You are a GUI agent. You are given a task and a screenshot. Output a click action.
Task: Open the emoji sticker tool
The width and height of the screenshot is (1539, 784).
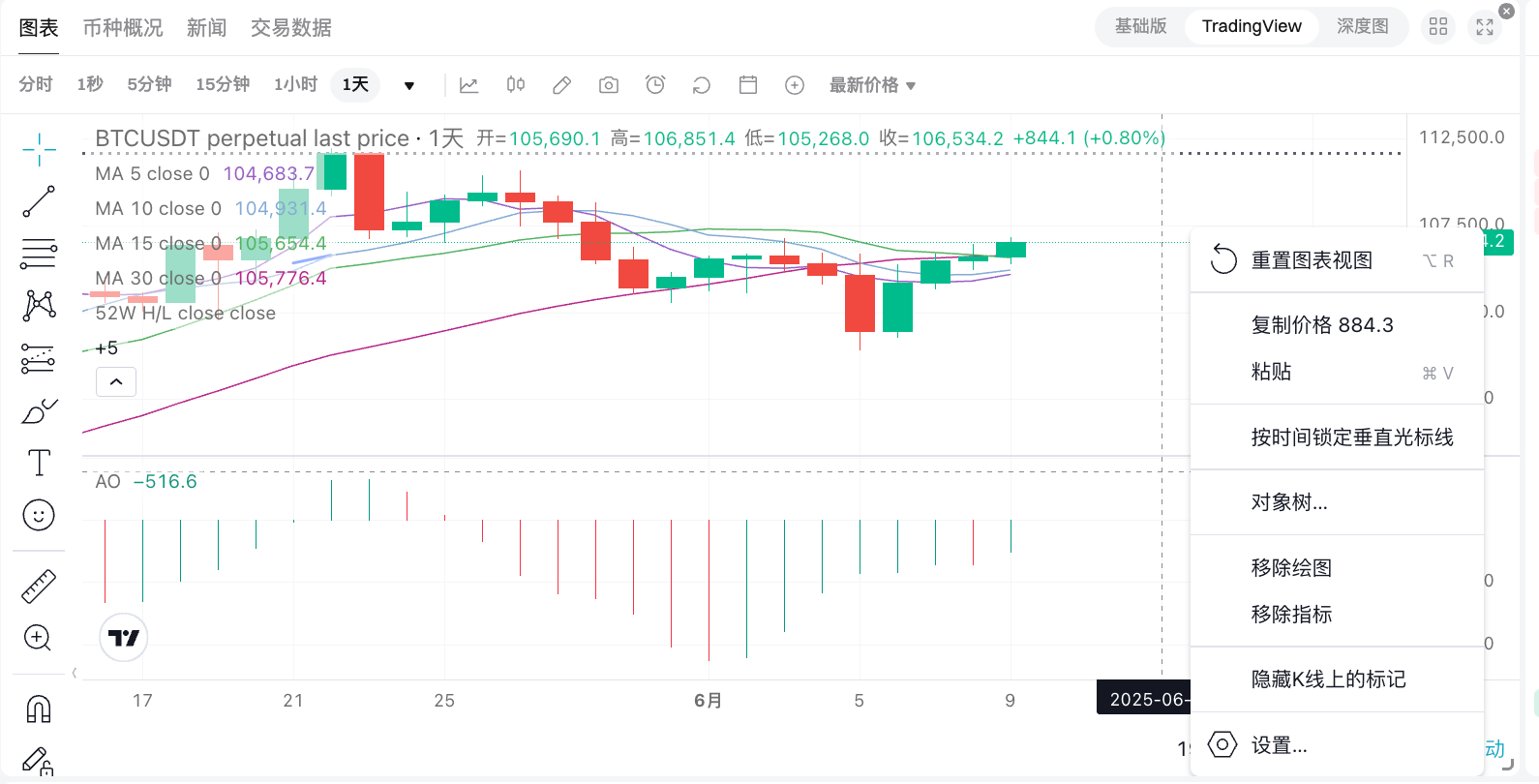39,515
